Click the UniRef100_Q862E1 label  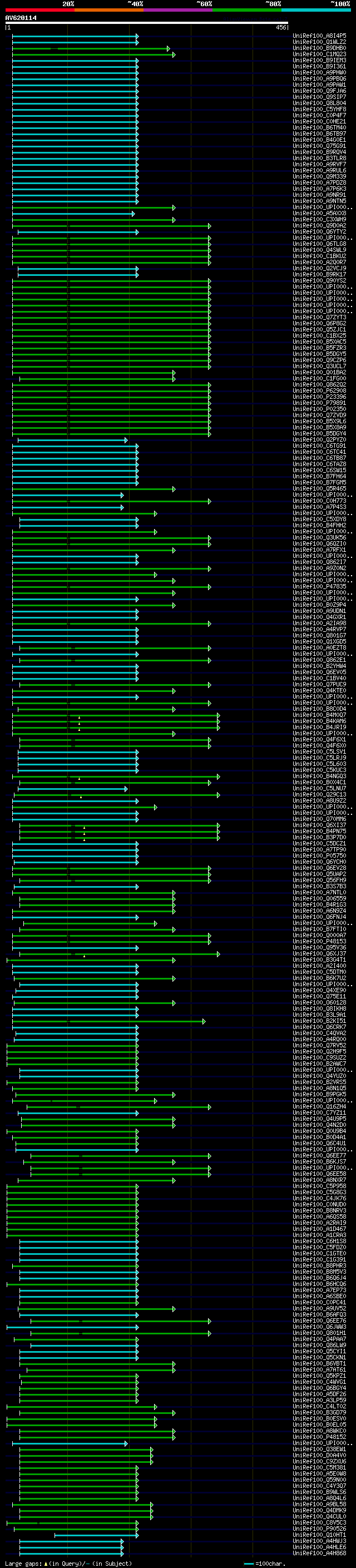pos(319,660)
